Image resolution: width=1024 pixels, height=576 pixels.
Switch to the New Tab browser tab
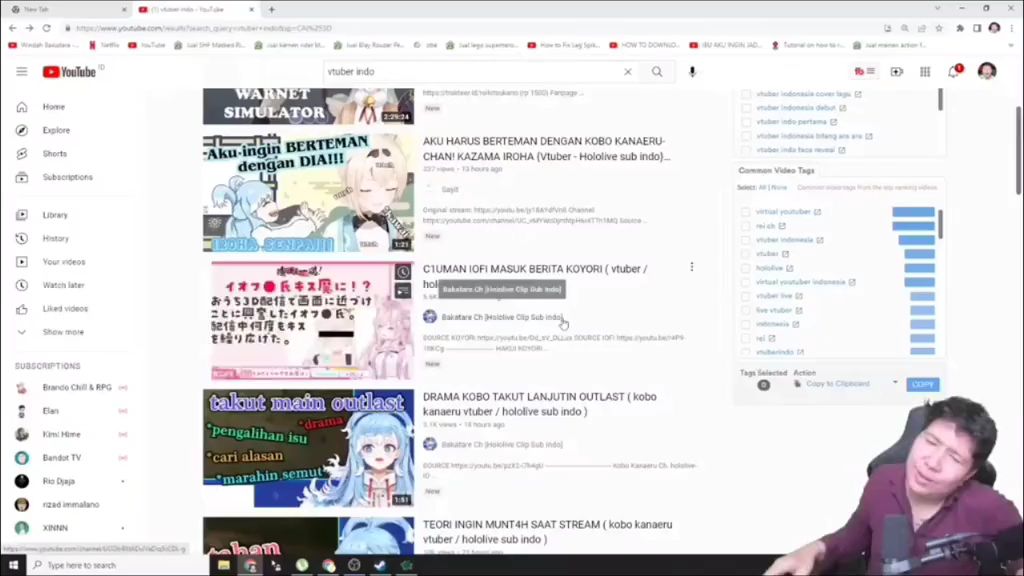coord(67,10)
